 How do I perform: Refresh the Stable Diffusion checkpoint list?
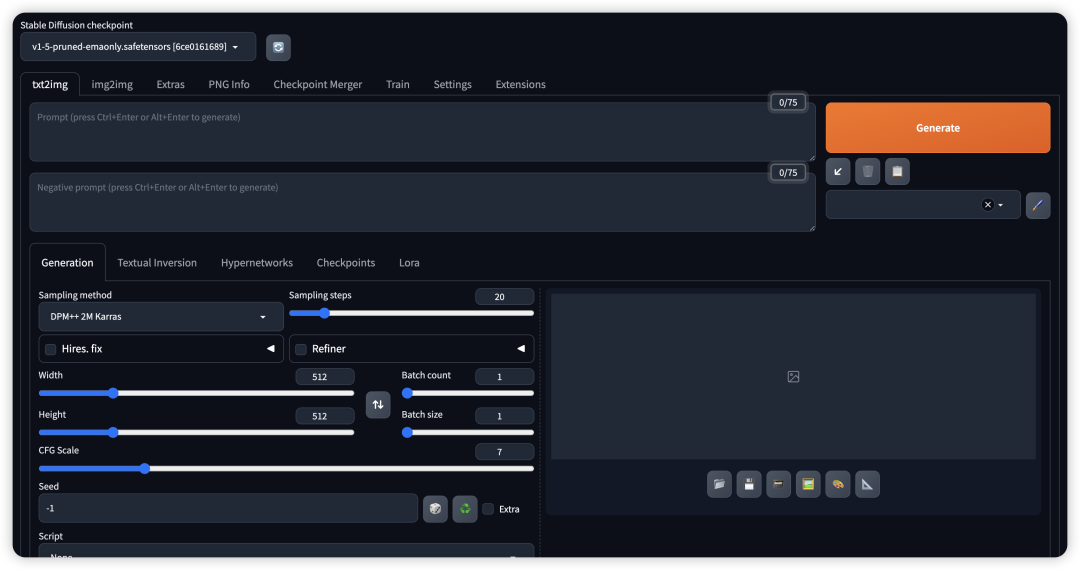(x=278, y=48)
